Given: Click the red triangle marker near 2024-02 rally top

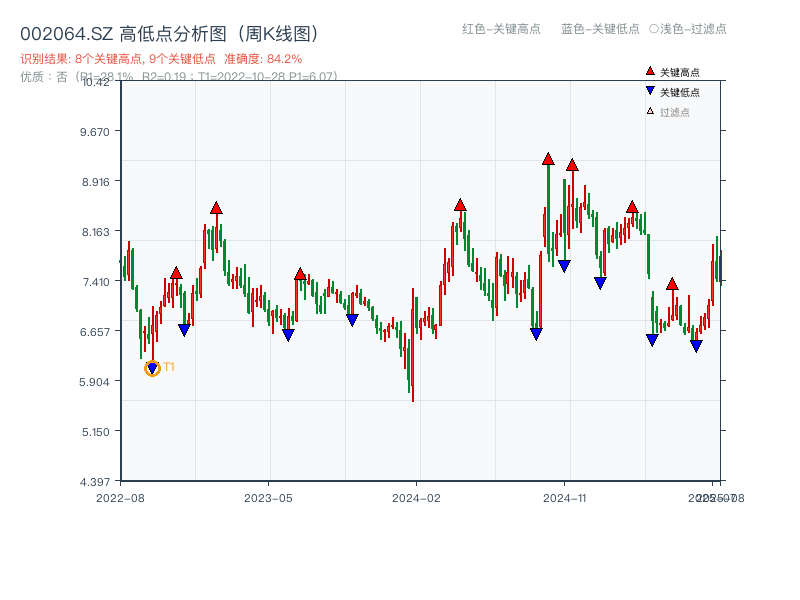Looking at the screenshot, I should 459,204.
